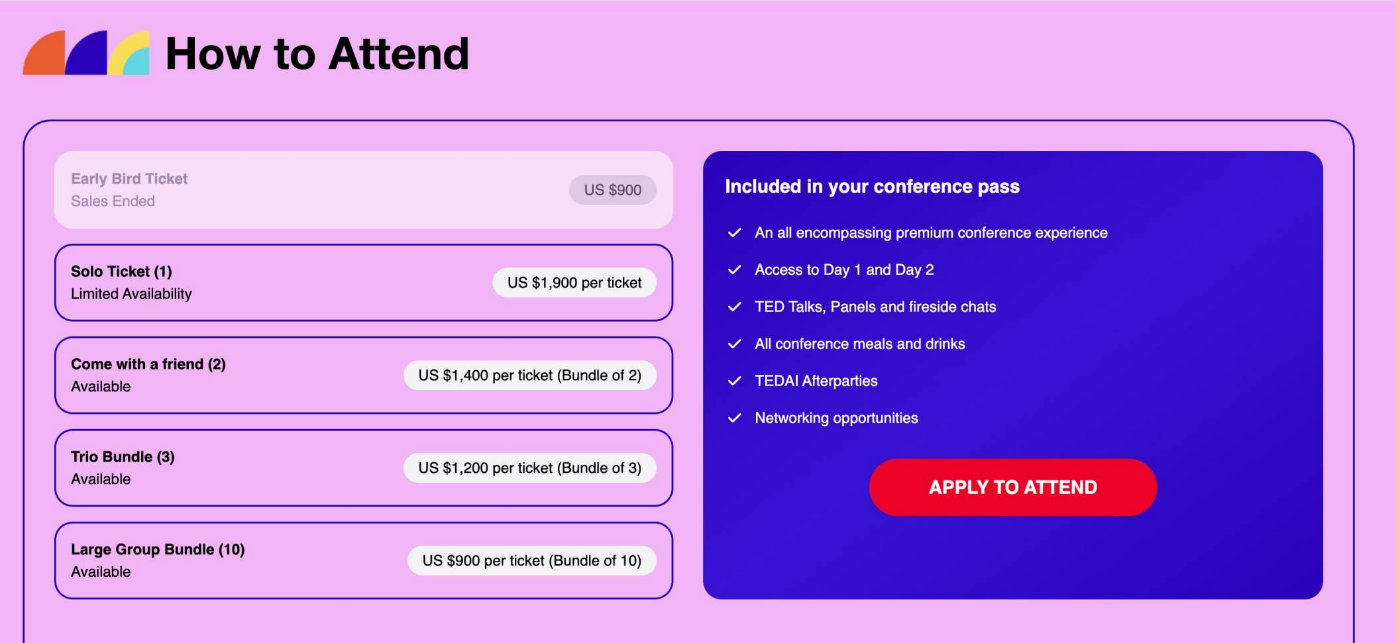Click checkmark beside TED Talks, Panels

click(x=734, y=307)
